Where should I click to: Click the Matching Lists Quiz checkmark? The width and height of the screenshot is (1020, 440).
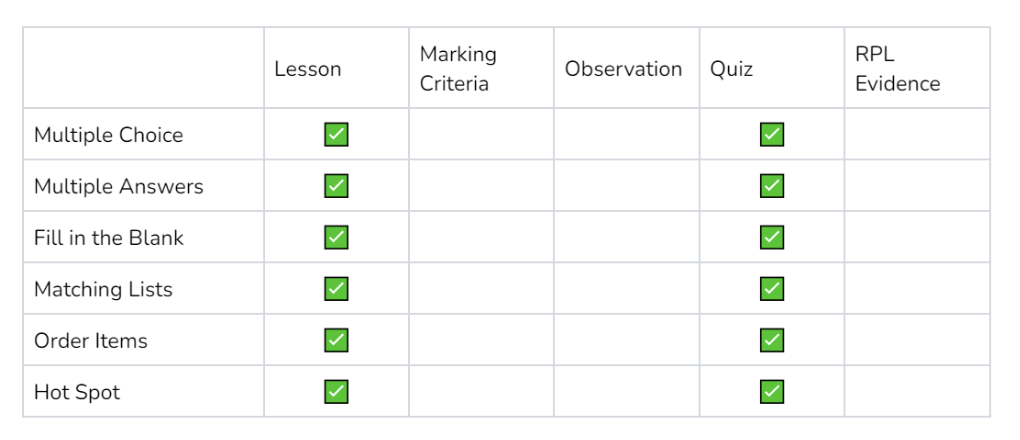pos(772,289)
